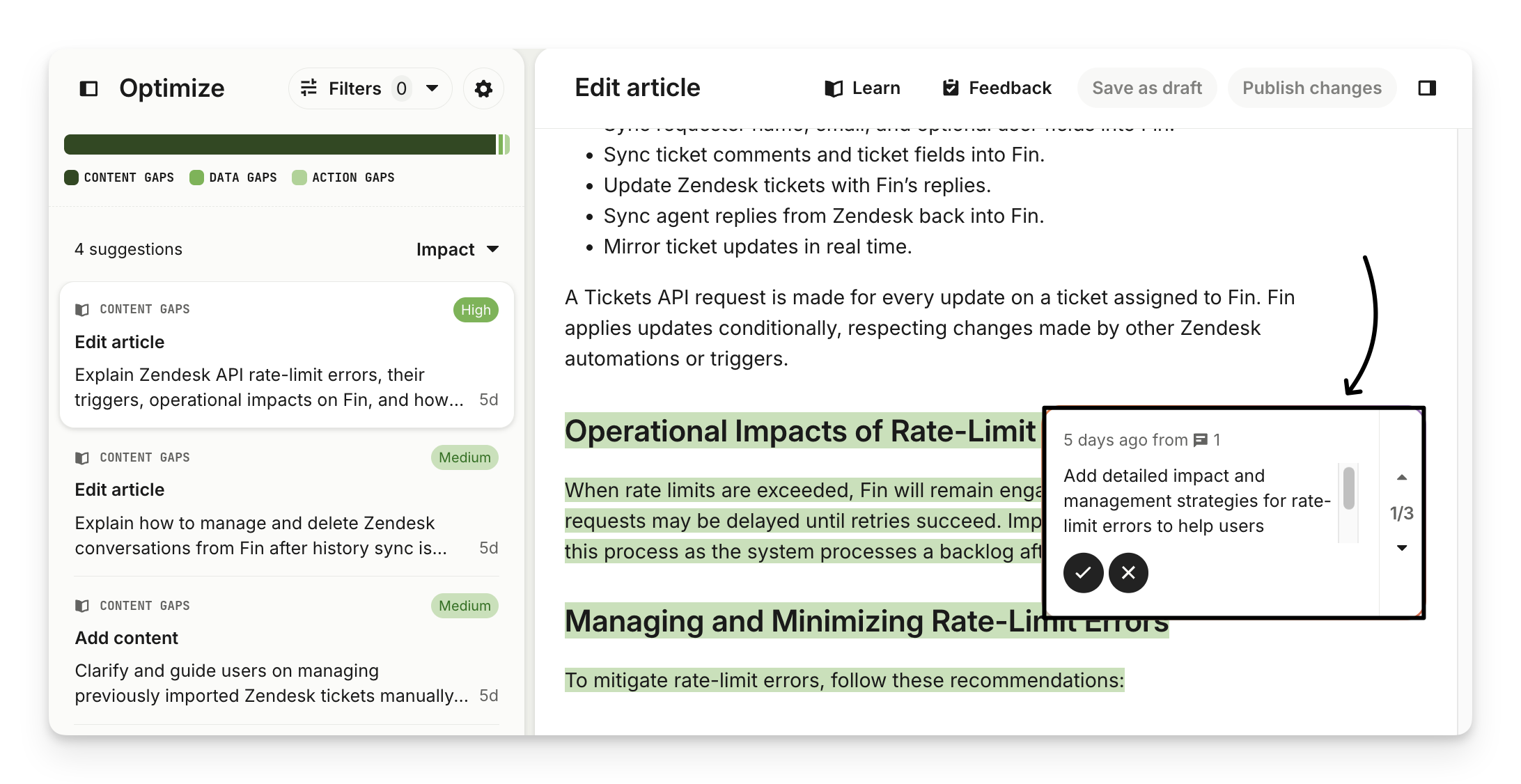Go to next suggestion with down arrow
Screen dimensions: 1521x784
pyautogui.click(x=1402, y=548)
